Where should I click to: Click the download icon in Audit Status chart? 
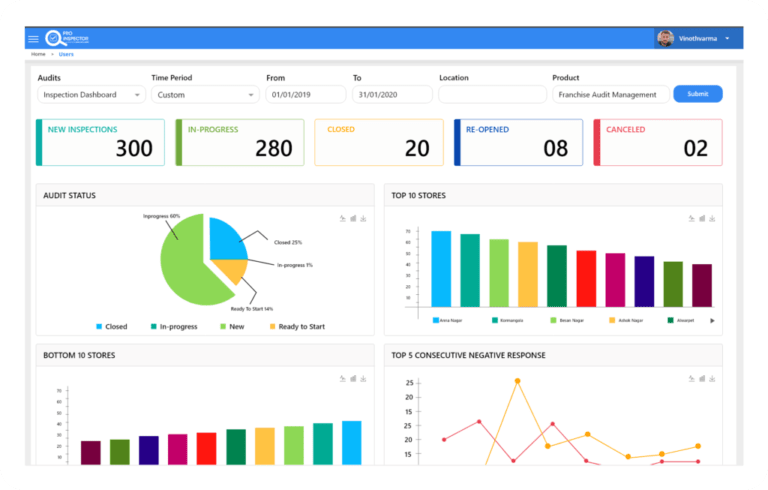click(363, 219)
